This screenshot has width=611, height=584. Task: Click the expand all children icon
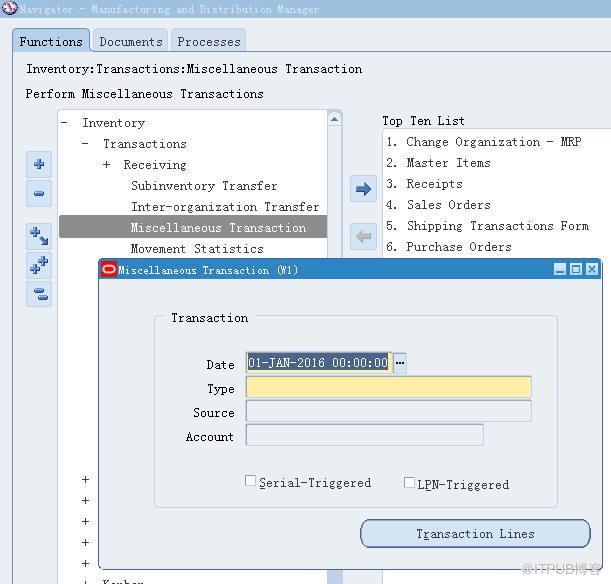39,236
